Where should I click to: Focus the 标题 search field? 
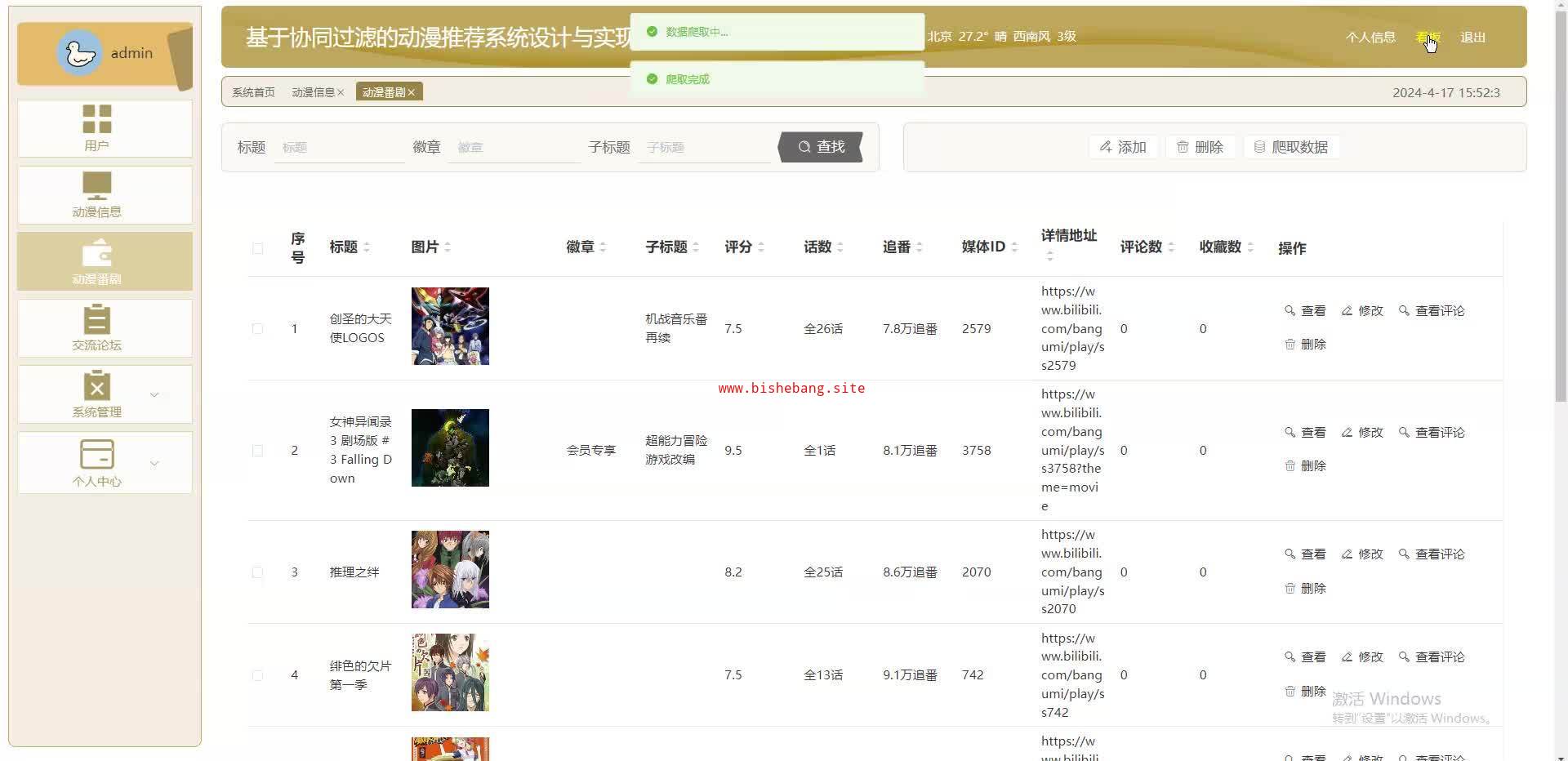[x=339, y=148]
